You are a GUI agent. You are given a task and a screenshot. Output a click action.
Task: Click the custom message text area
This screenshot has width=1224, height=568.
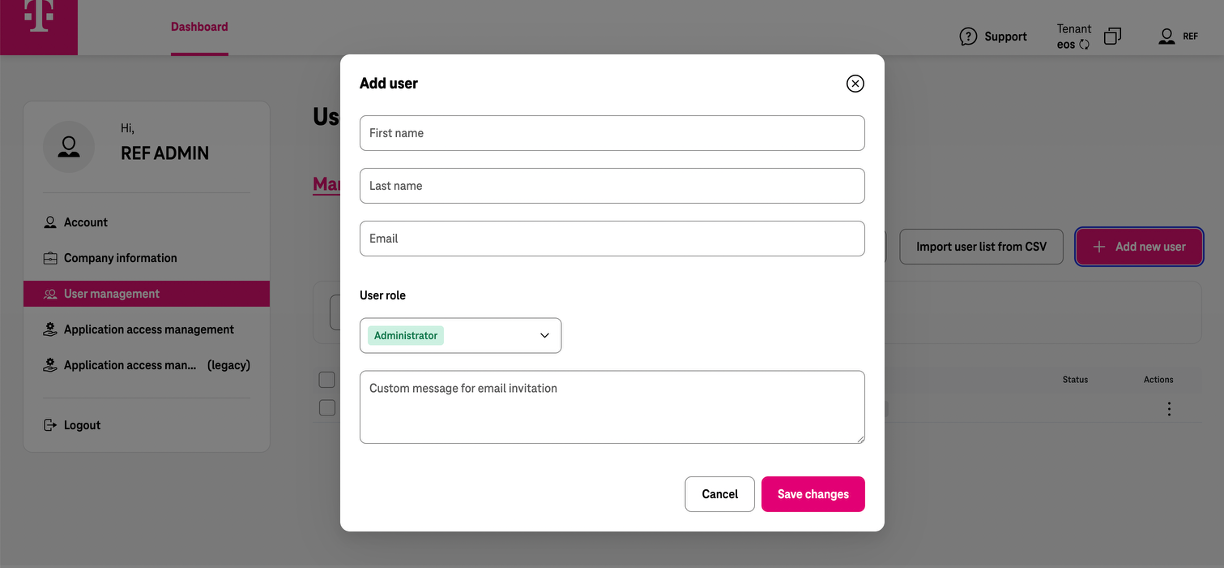coord(612,407)
